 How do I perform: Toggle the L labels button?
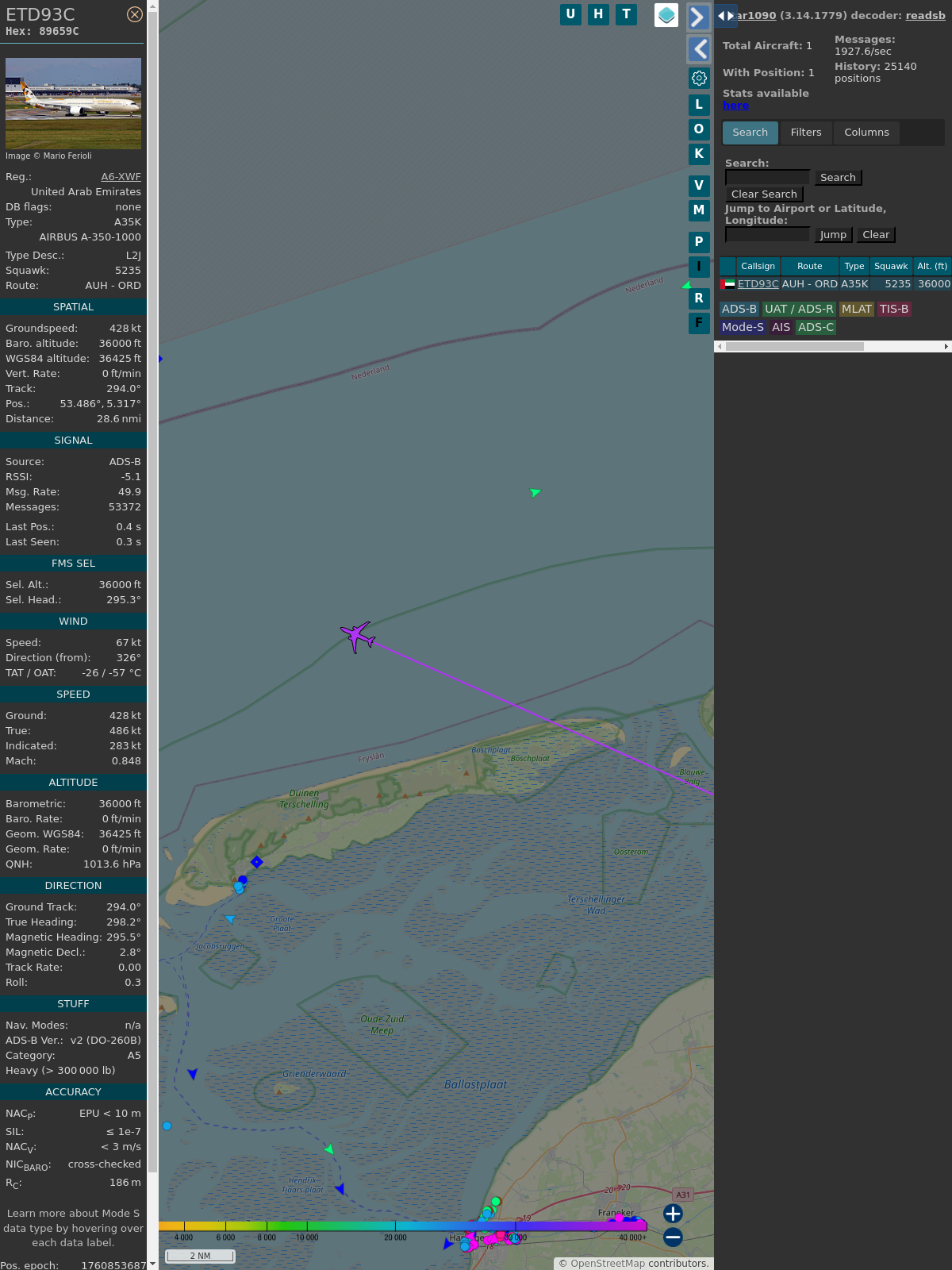[699, 105]
